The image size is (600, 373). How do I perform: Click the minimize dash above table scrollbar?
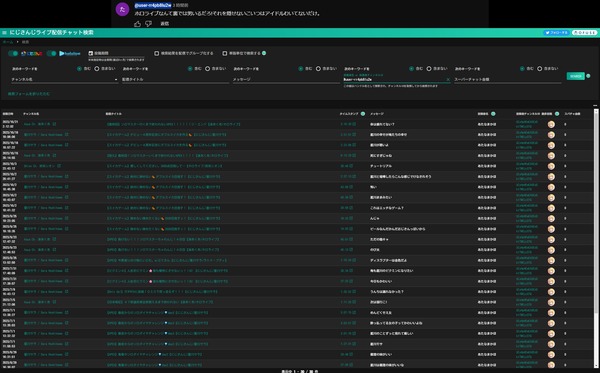tap(595, 105)
